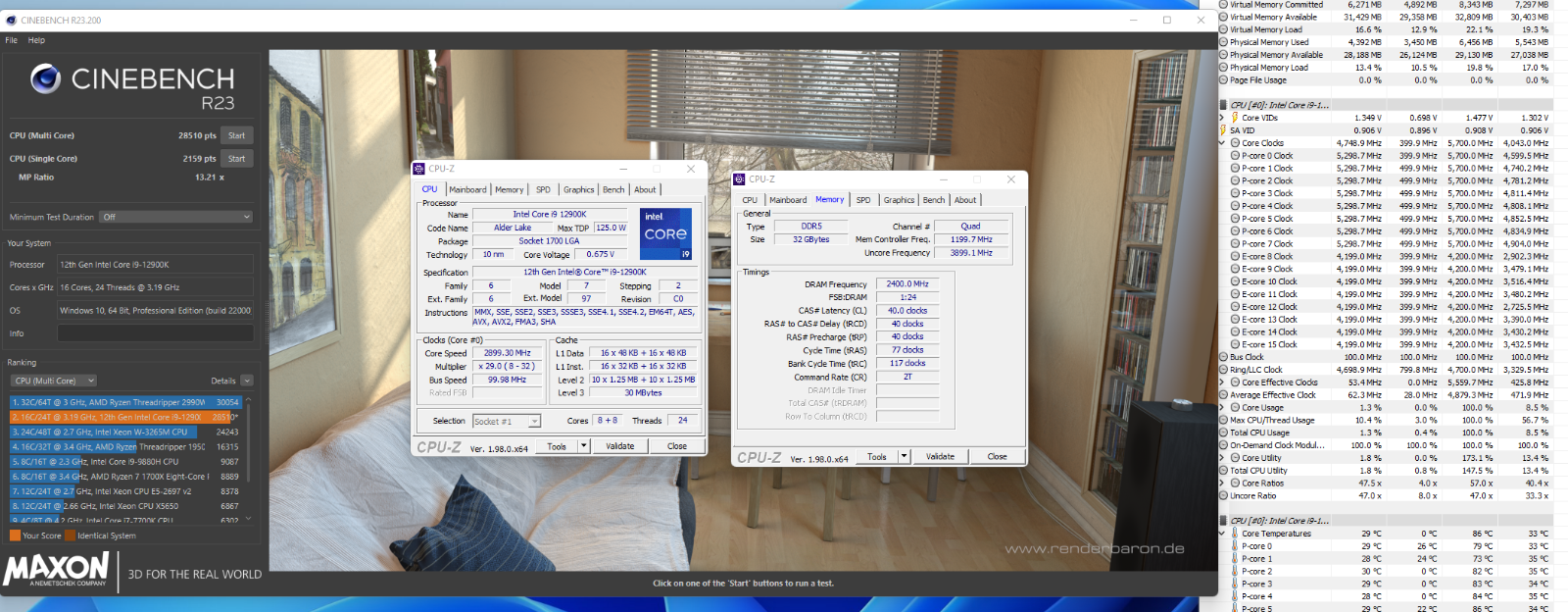This screenshot has width=1568, height=612.
Task: Click the Physical Memory Used sensor icon
Action: tap(1223, 42)
